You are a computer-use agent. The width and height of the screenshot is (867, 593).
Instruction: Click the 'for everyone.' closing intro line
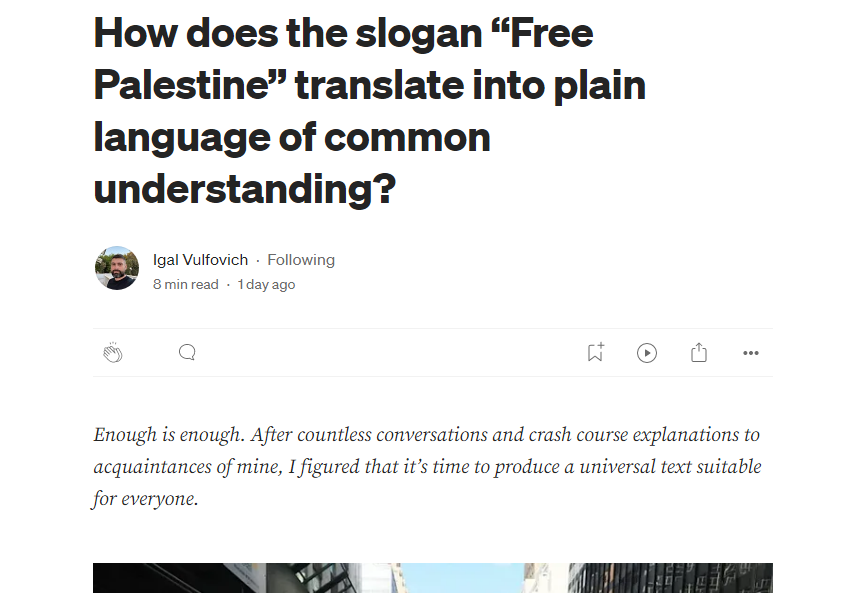pyautogui.click(x=145, y=499)
